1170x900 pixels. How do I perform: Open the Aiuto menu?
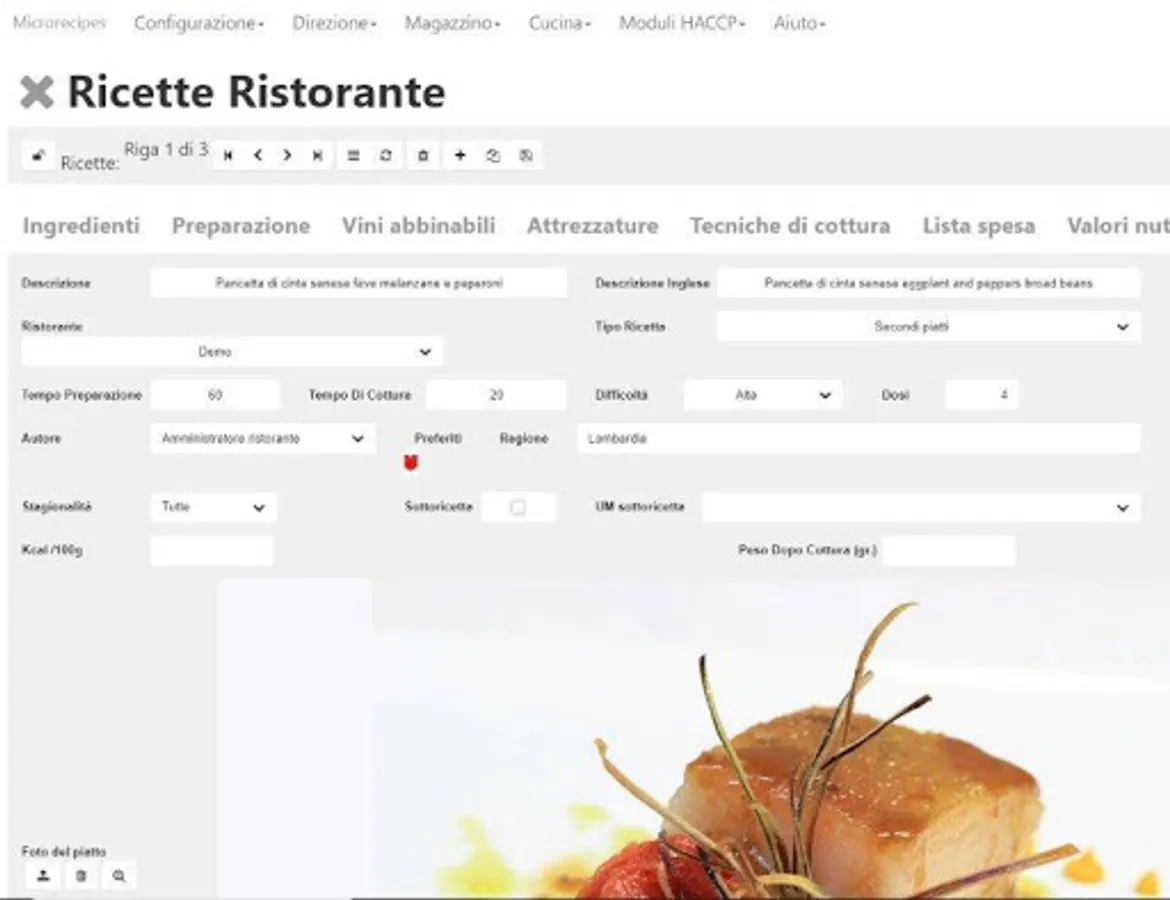[799, 23]
